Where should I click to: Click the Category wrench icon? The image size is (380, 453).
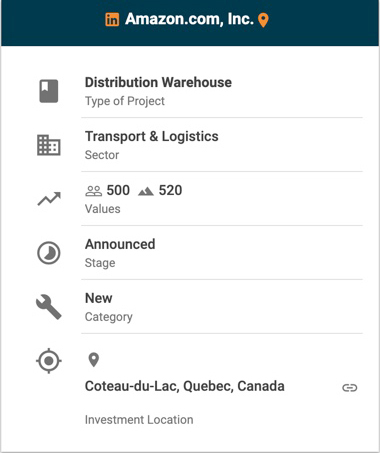pyautogui.click(x=49, y=307)
